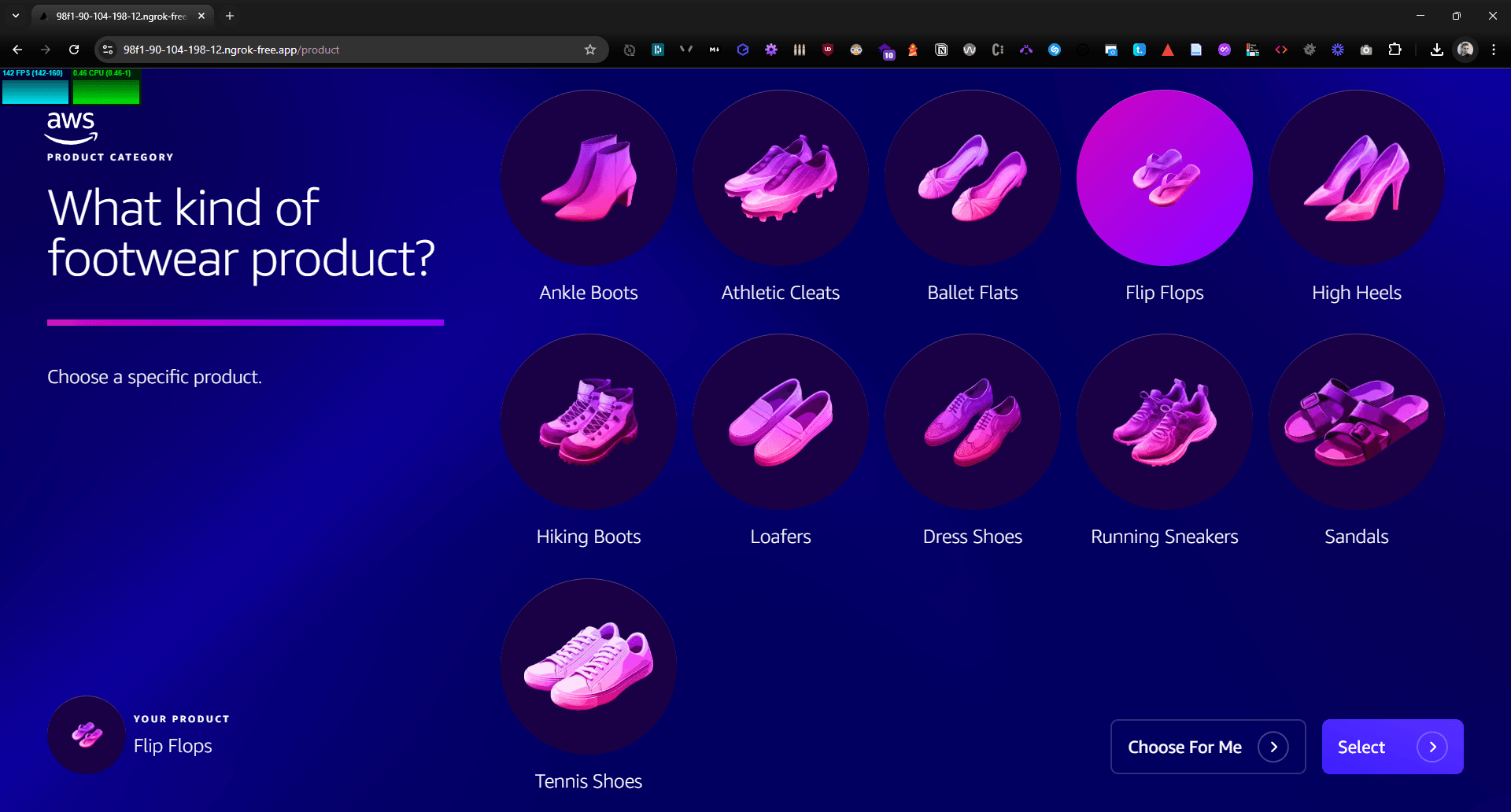
Task: Select the Sandals product icon
Action: [x=1356, y=422]
